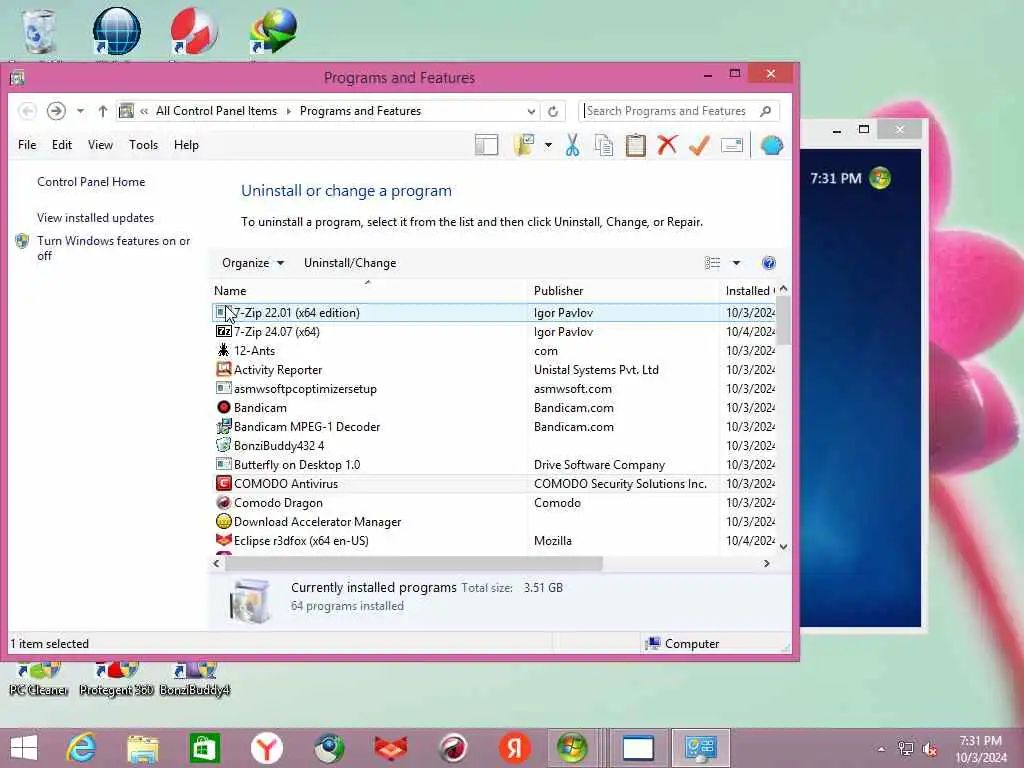The image size is (1024, 768).
Task: Open the recent locations dropdown arrow
Action: [x=80, y=111]
